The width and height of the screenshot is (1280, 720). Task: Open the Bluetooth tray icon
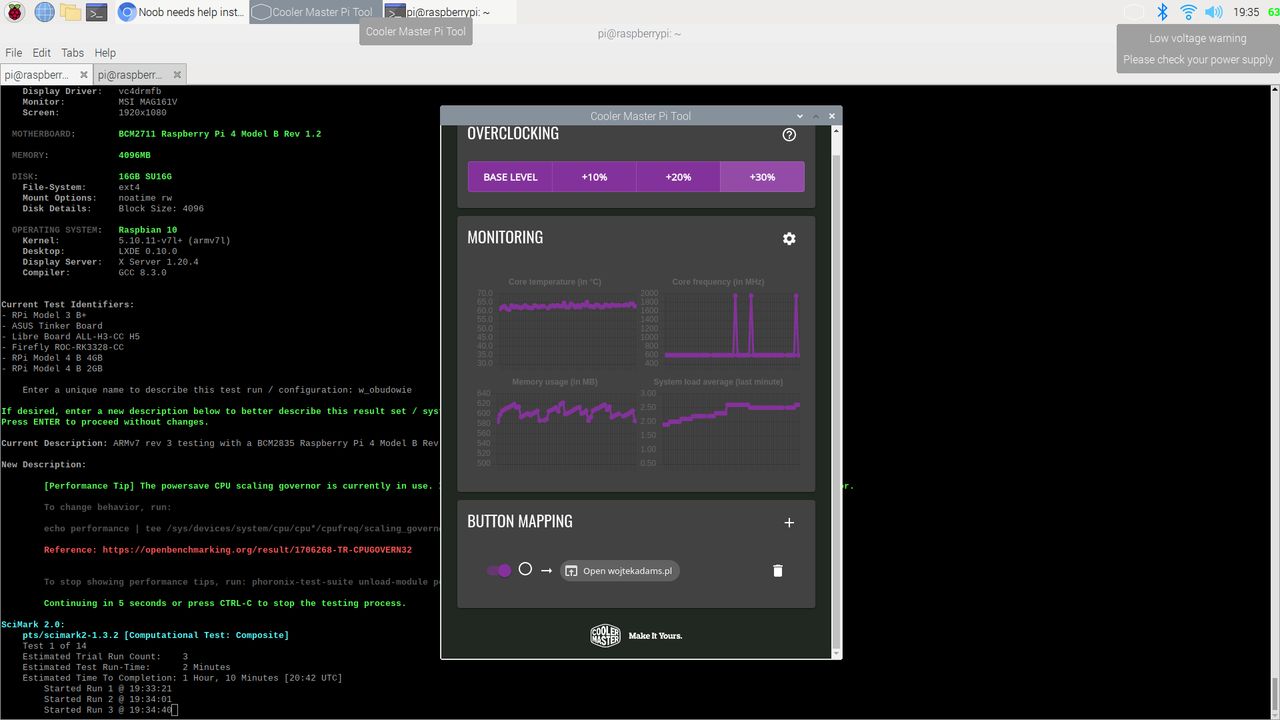[1162, 12]
